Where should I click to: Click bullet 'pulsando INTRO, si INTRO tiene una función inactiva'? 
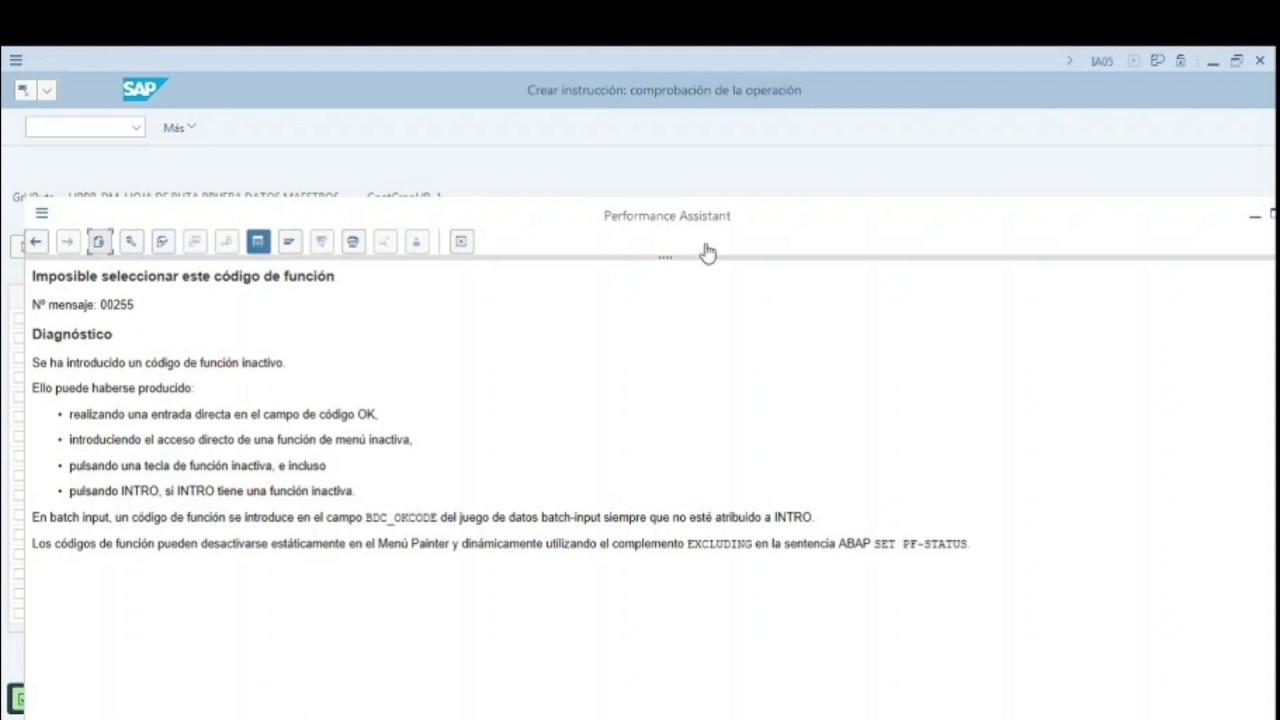point(212,491)
